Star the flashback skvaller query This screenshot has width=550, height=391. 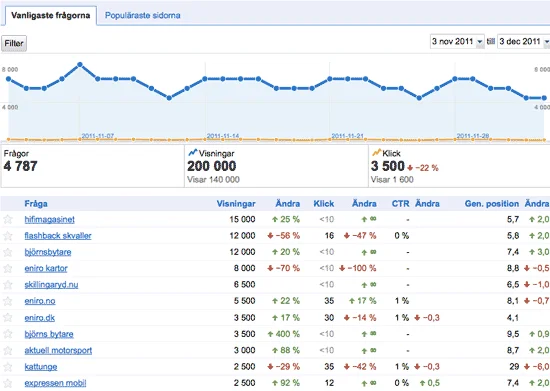pyautogui.click(x=8, y=236)
